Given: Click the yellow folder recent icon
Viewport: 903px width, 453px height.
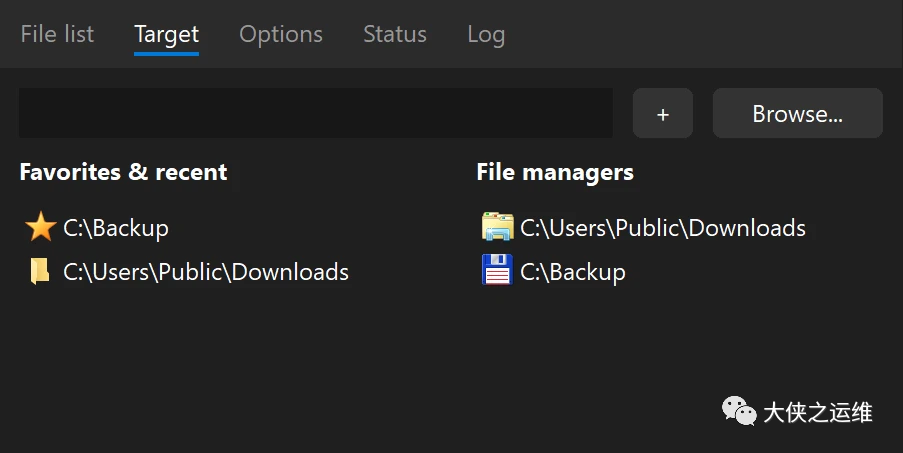Looking at the screenshot, I should 40,271.
